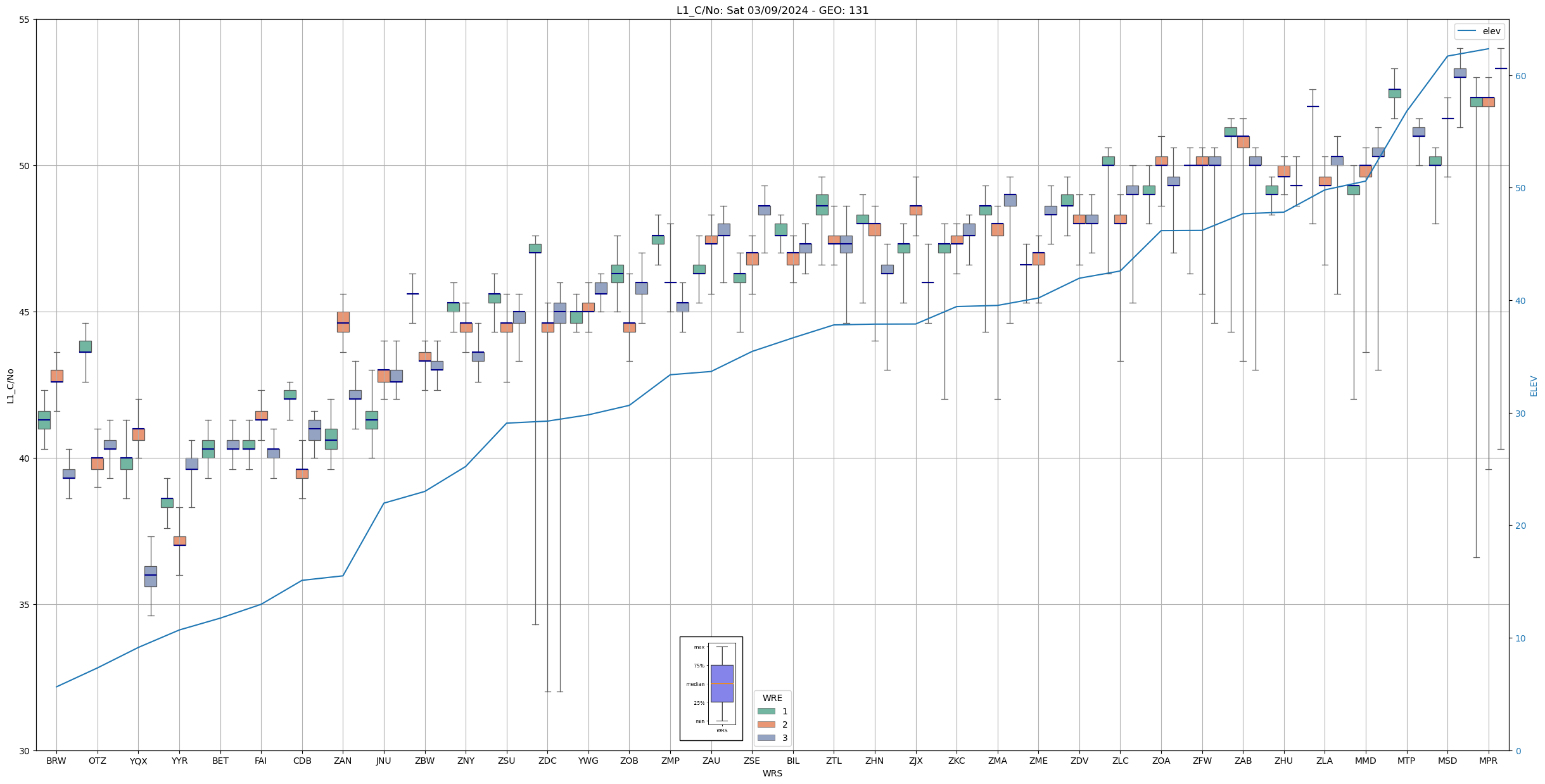Click the ZDV x-axis label
Screen dimensions: 1545x784
tap(1079, 761)
